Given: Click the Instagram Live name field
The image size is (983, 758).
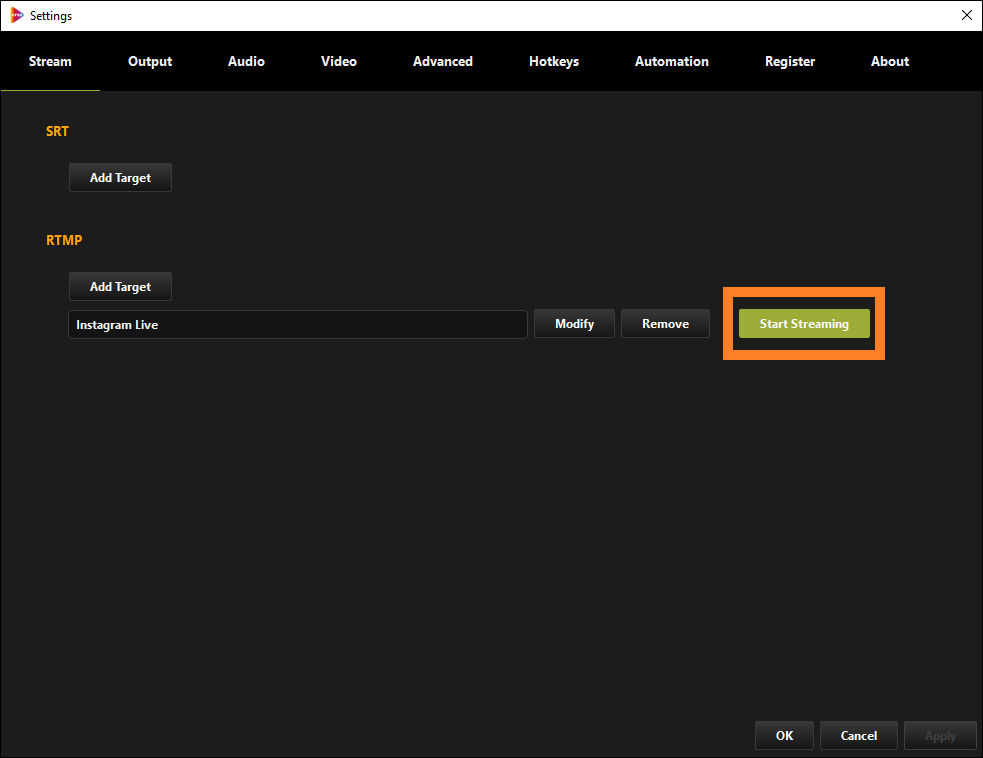Looking at the screenshot, I should pyautogui.click(x=297, y=324).
